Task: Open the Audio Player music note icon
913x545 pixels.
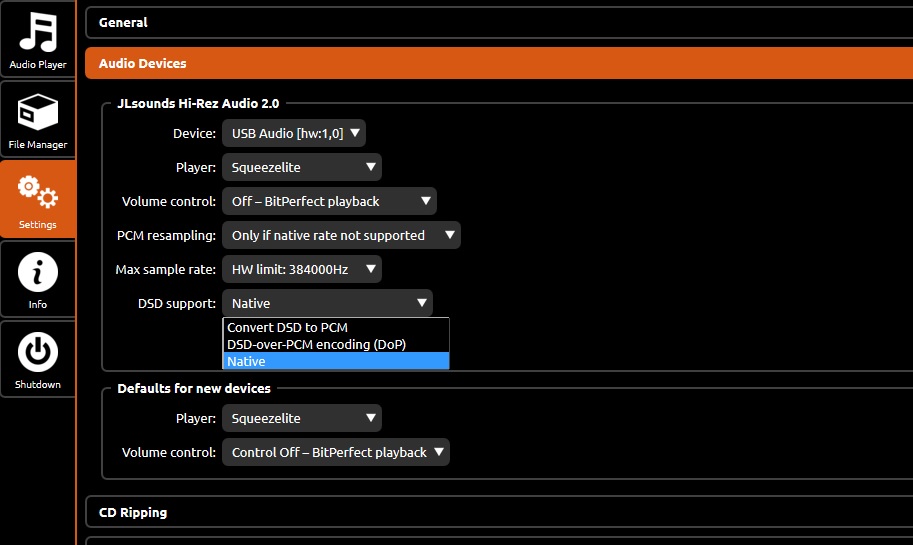Action: pyautogui.click(x=38, y=33)
